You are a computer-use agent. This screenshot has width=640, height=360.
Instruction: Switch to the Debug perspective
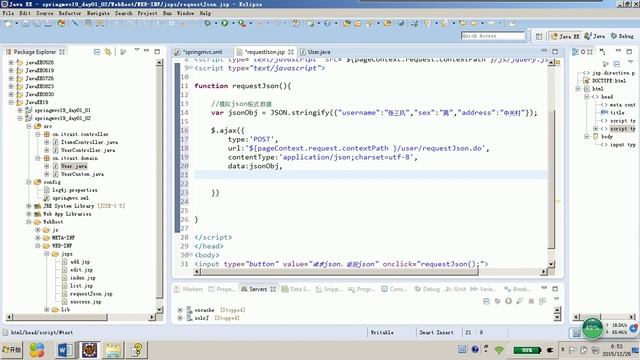pos(622,36)
